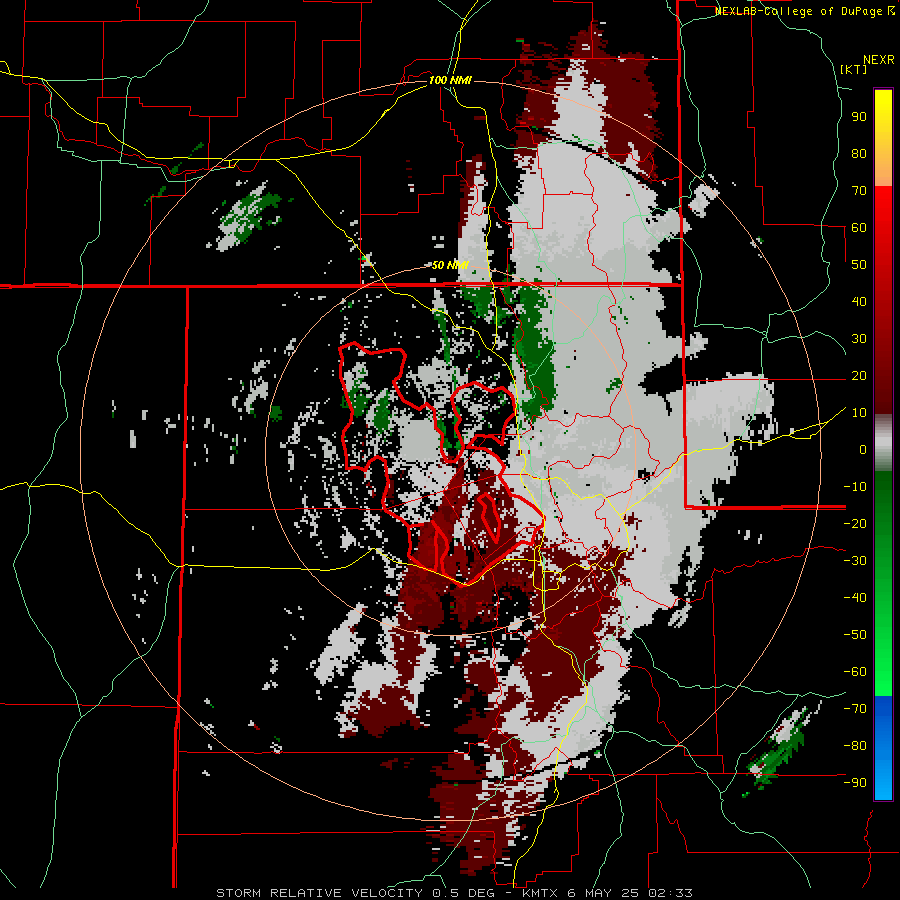Select the 80 value on velocity scale

pyautogui.click(x=859, y=153)
